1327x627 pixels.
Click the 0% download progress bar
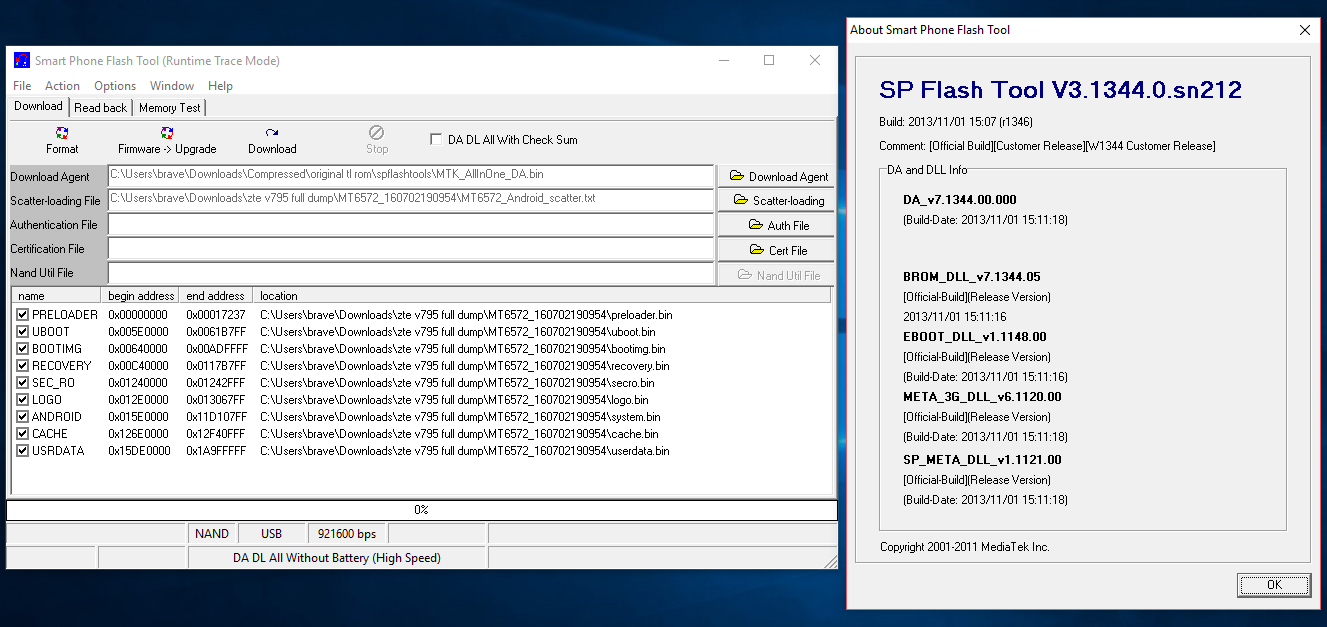click(x=421, y=510)
